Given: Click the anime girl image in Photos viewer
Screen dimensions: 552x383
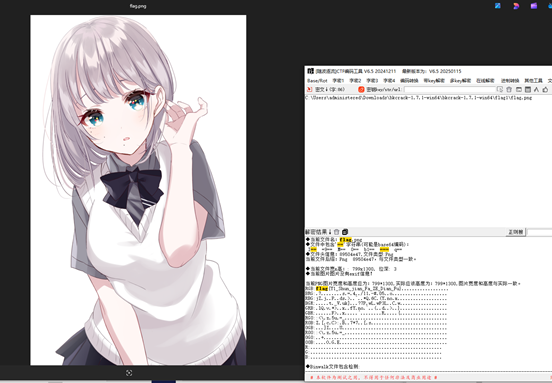Looking at the screenshot, I should pyautogui.click(x=138, y=190).
